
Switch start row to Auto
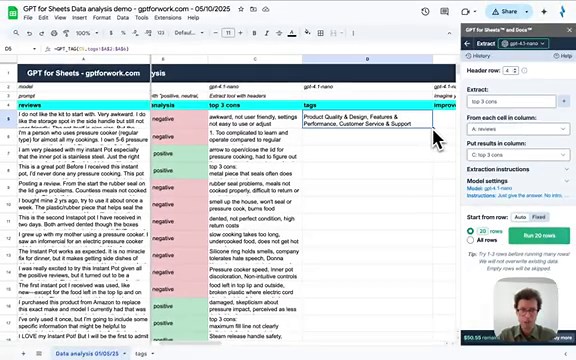(x=520, y=217)
